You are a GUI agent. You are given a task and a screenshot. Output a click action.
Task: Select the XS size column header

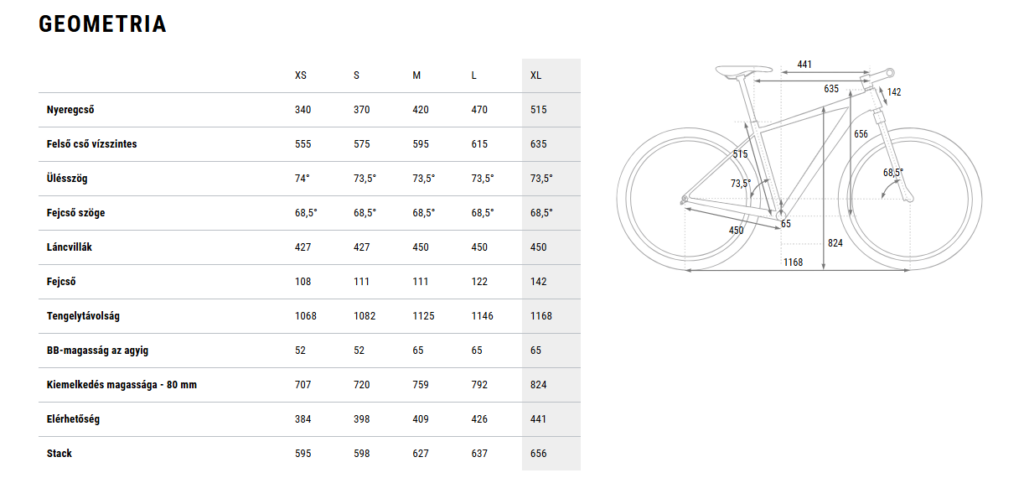301,76
